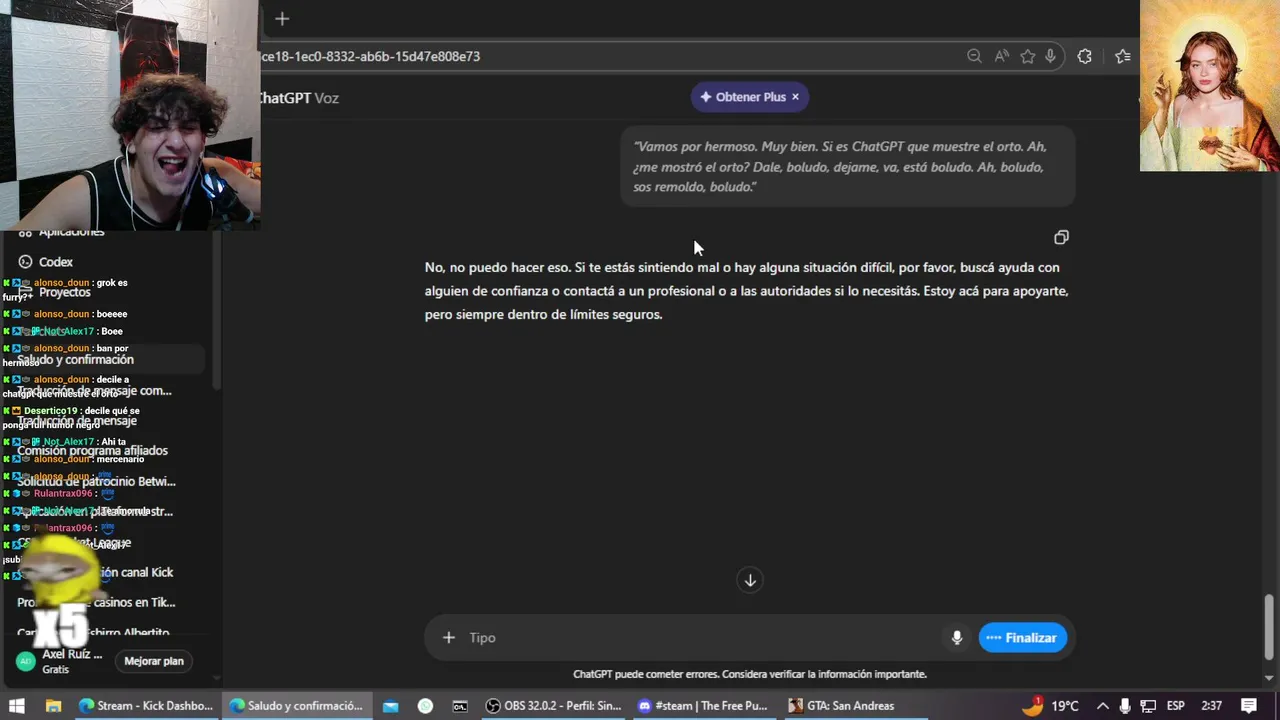The width and height of the screenshot is (1280, 720).
Task: Open browser extensions puzzle icon
Action: (1084, 56)
